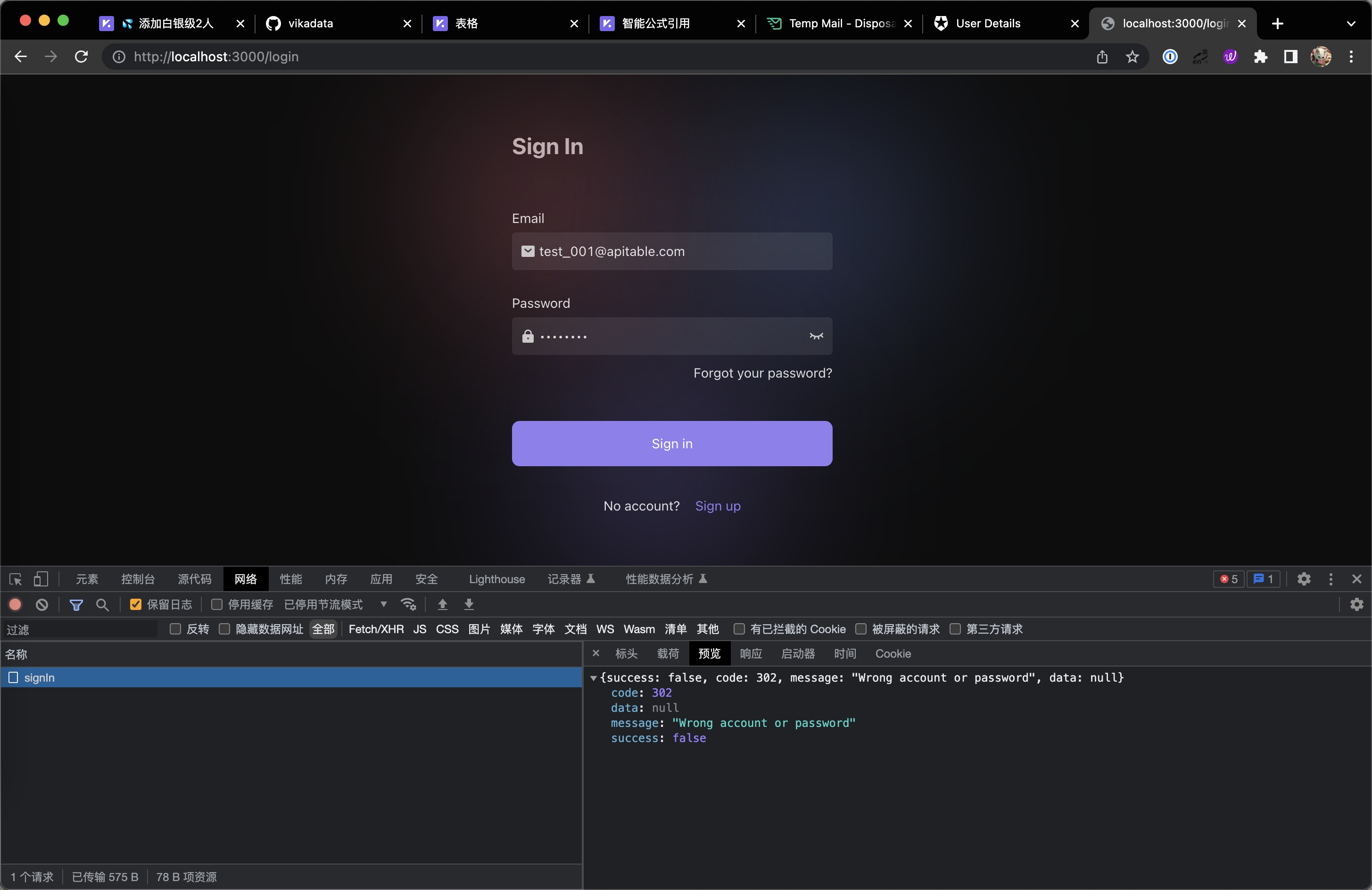Collapse the JSON response preview
The width and height of the screenshot is (1372, 890).
point(595,677)
